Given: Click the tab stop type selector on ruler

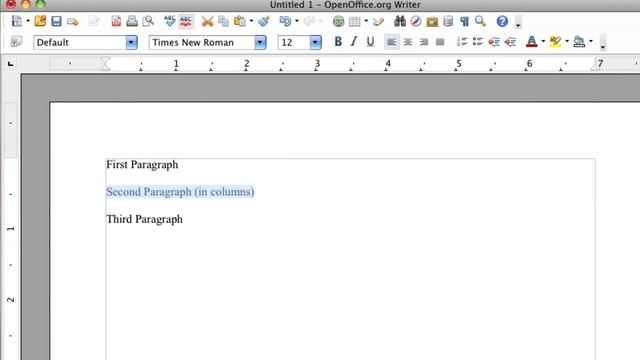Looking at the screenshot, I should tap(10, 64).
